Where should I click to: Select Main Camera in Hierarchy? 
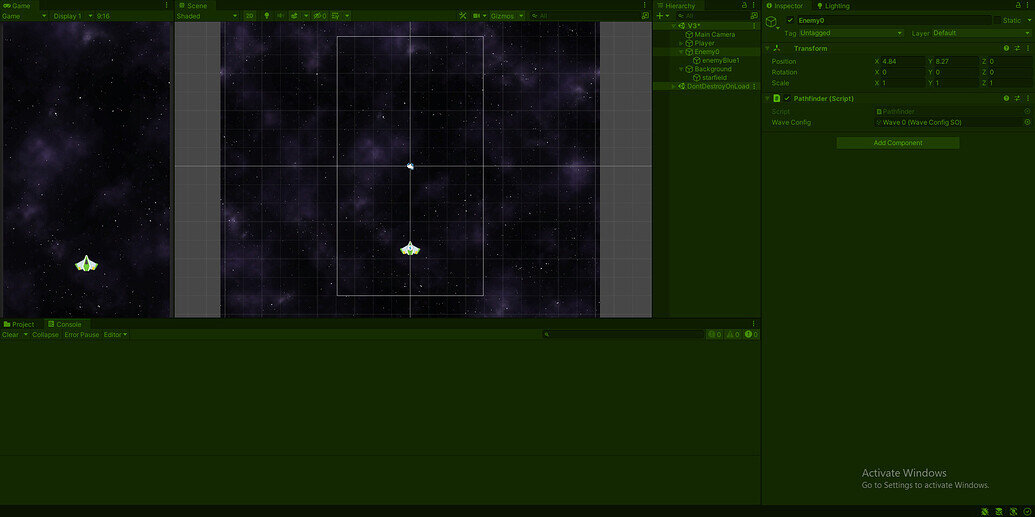[714, 34]
